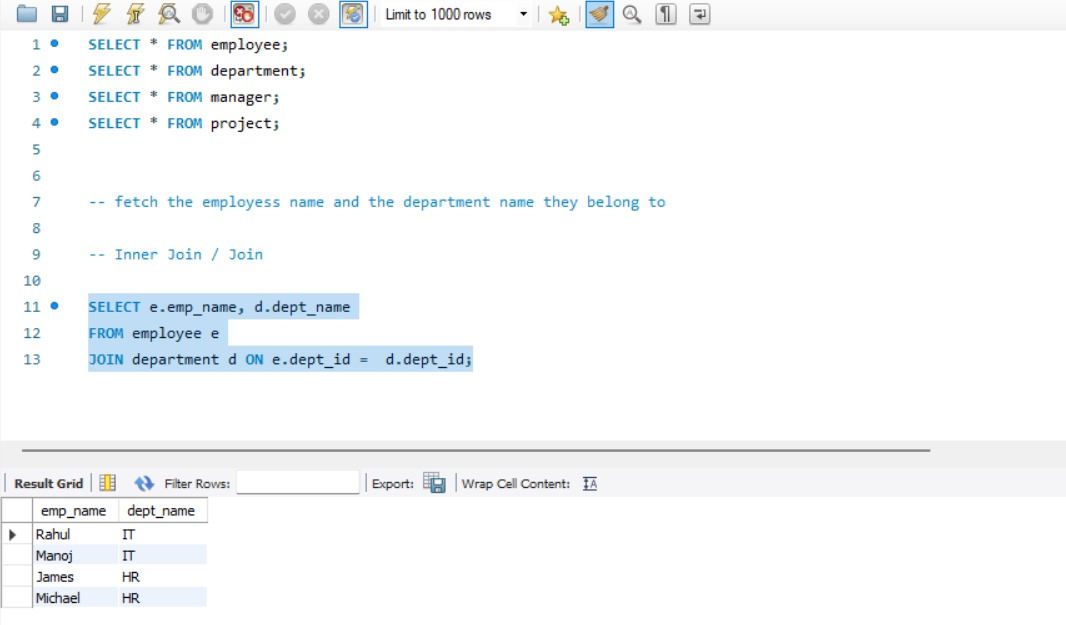
Task: Click the statement marker dot on line 1
Action: pos(54,44)
